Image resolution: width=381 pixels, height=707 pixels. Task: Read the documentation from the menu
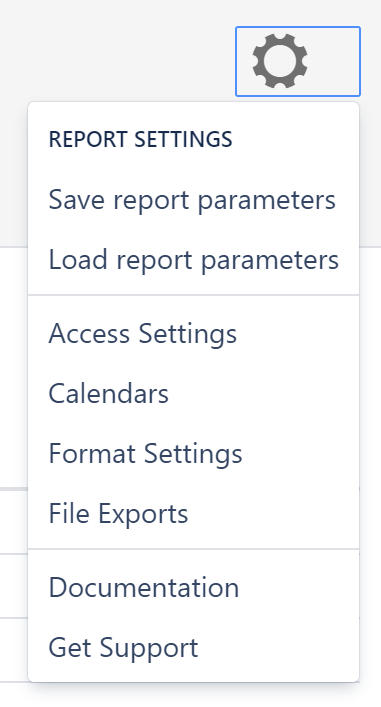coord(193,588)
